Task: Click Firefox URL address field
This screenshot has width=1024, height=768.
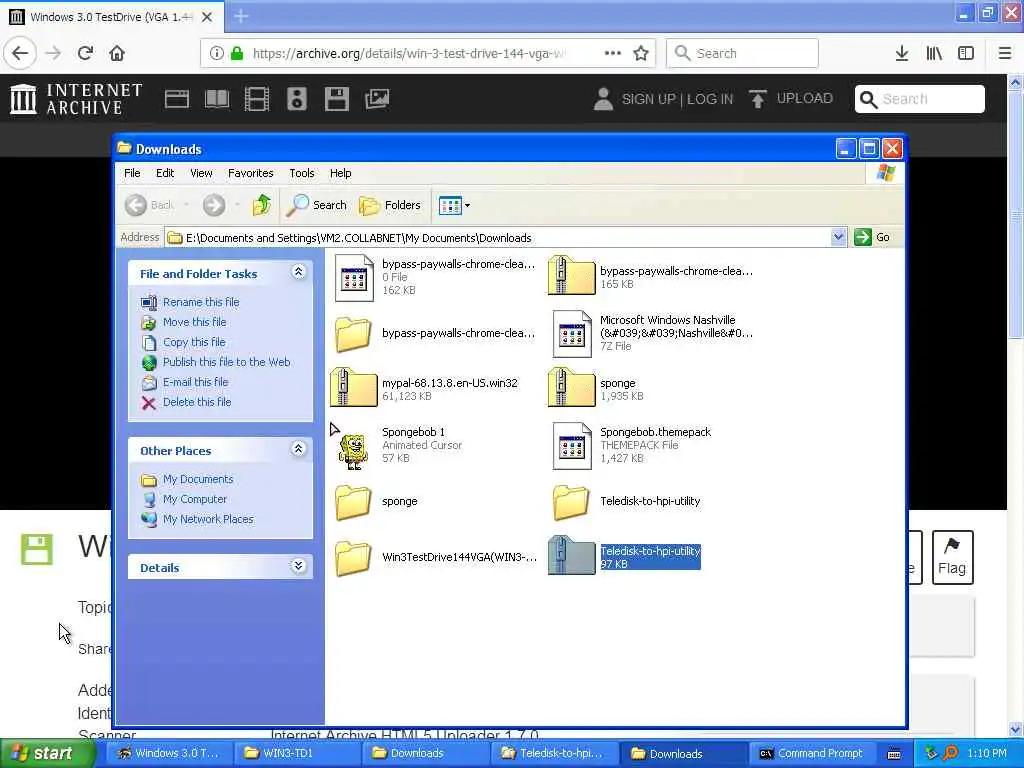Action: coord(408,53)
